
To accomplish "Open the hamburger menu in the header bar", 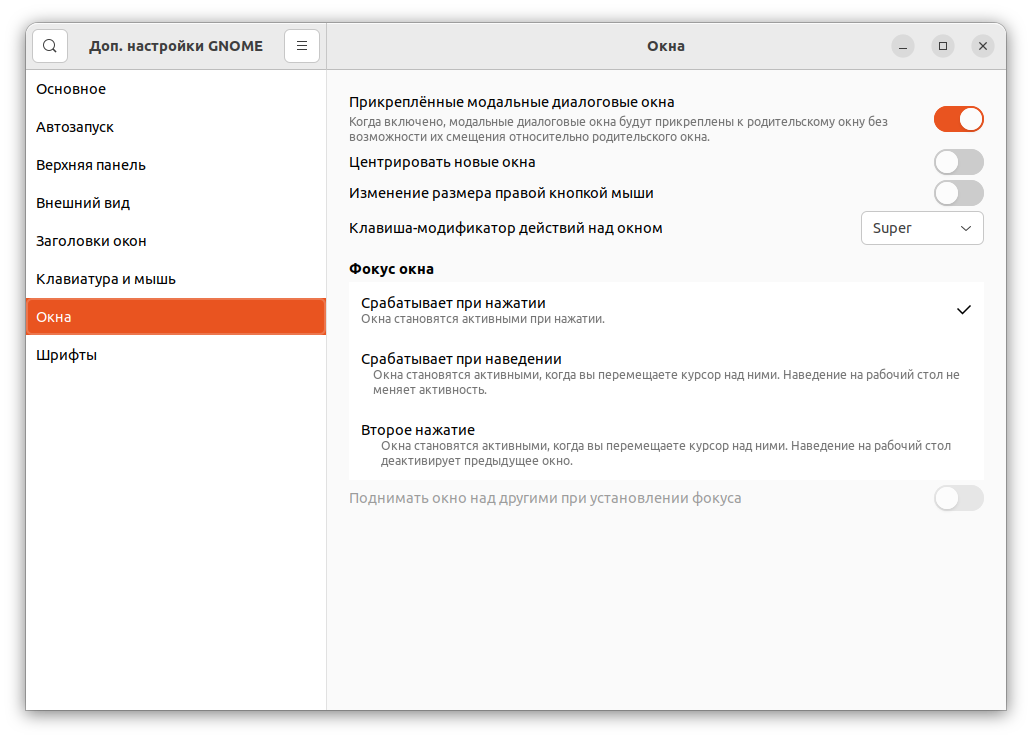I will pyautogui.click(x=301, y=46).
